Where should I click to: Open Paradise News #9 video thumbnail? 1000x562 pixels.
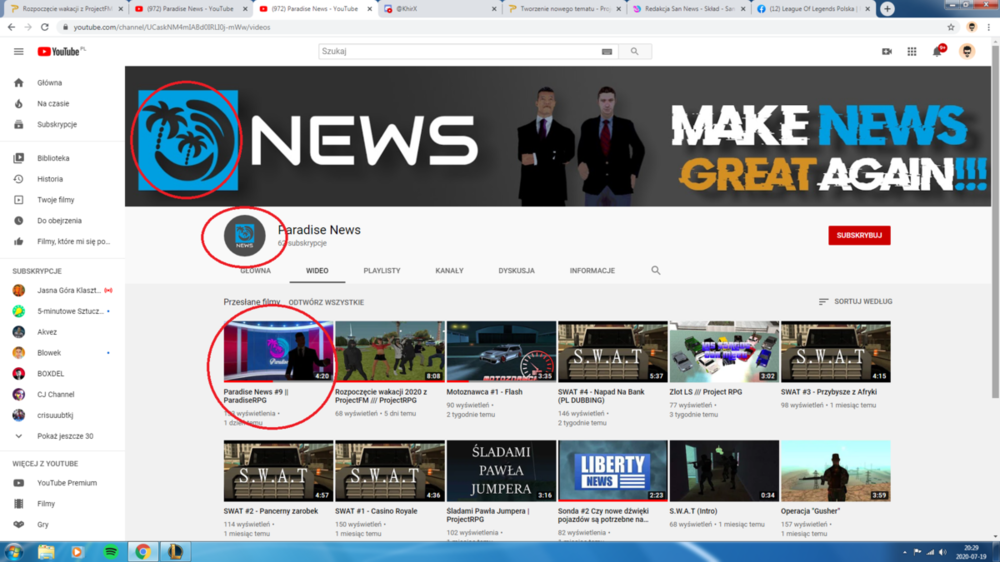[278, 351]
